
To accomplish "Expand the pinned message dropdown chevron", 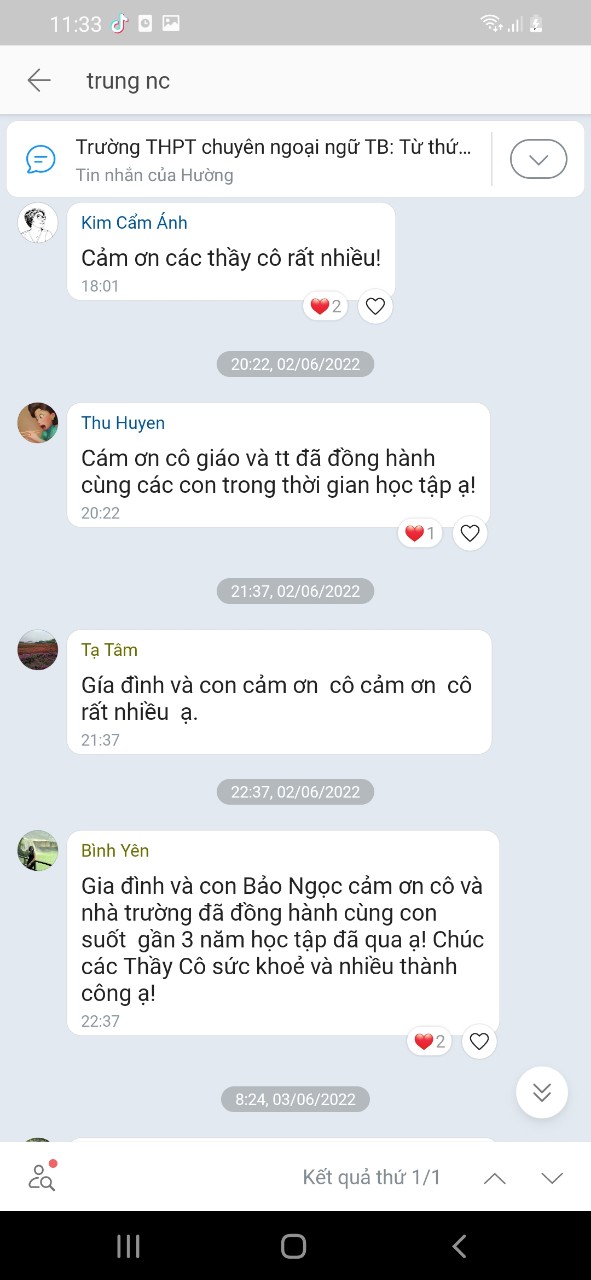I will 538,159.
